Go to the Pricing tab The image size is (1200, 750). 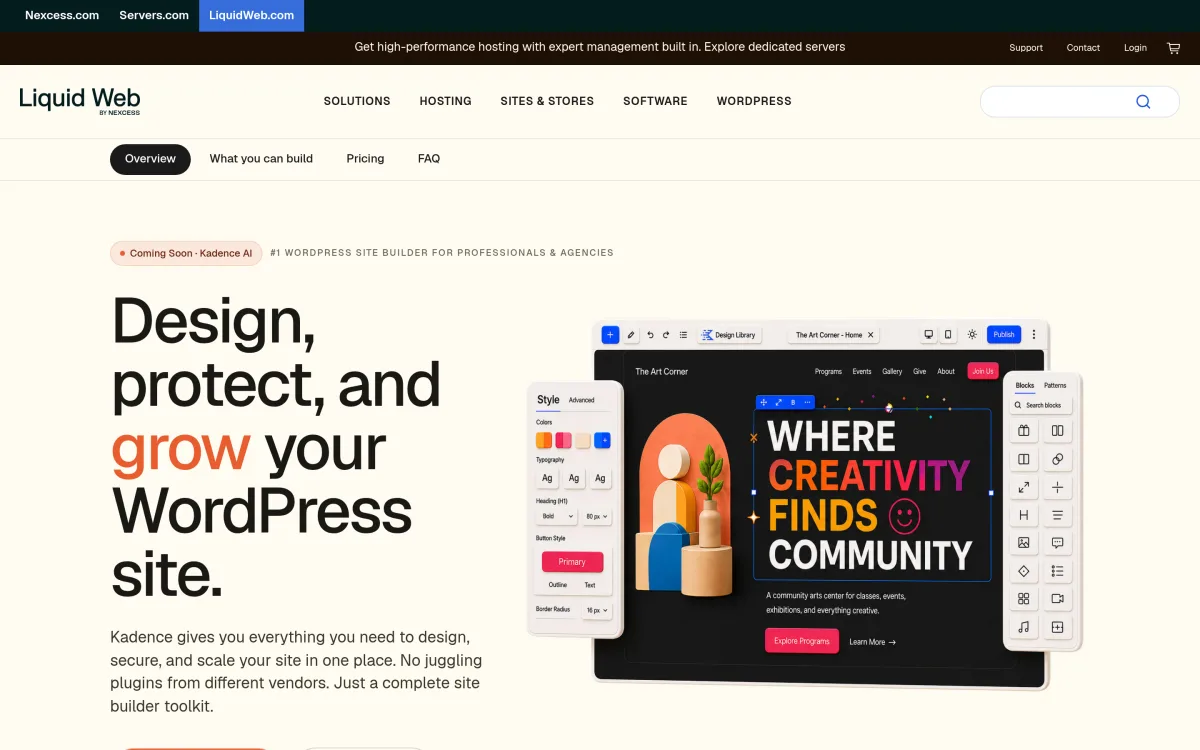pos(365,159)
